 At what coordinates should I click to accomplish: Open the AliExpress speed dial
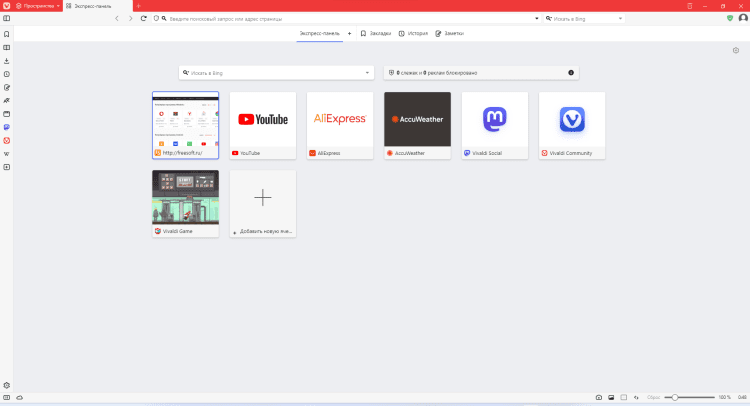pyautogui.click(x=340, y=125)
